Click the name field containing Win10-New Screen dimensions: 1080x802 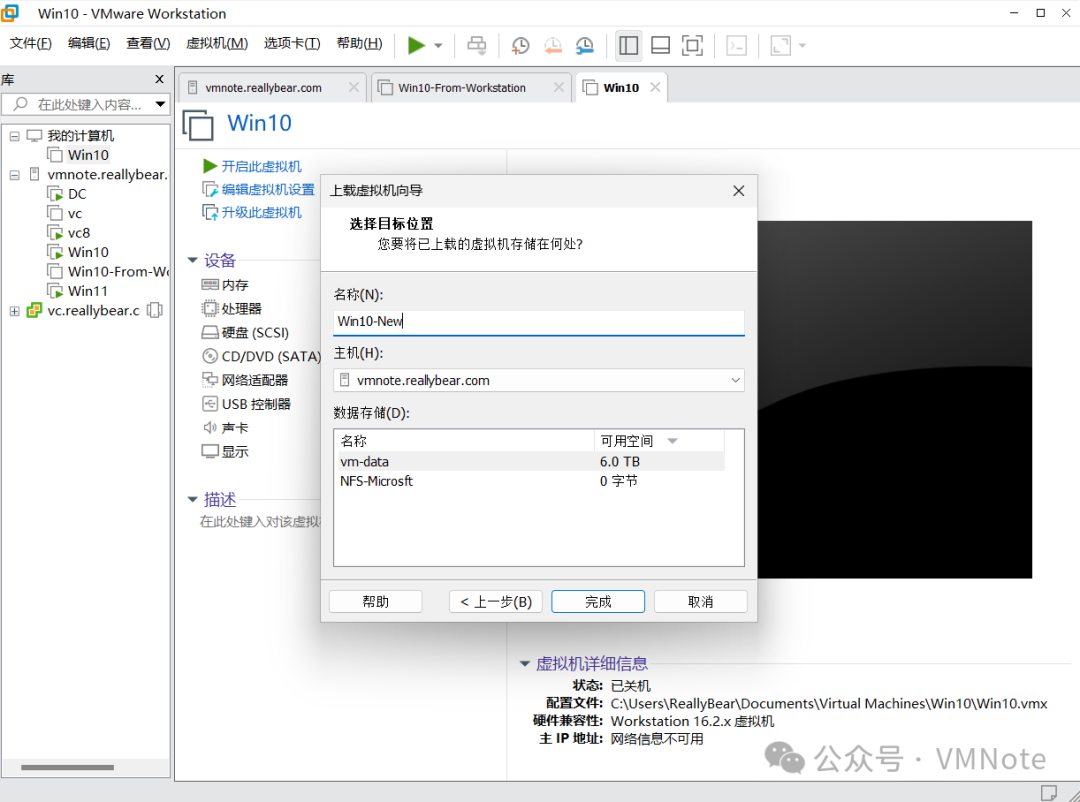click(539, 322)
